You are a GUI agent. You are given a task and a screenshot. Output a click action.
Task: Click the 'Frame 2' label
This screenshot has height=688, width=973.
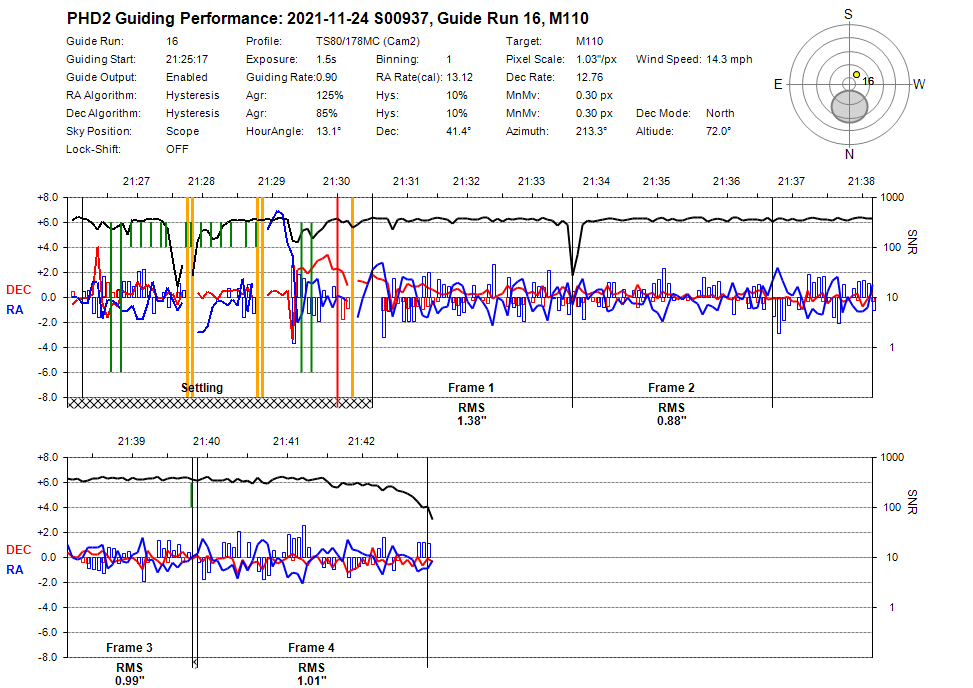tap(671, 388)
